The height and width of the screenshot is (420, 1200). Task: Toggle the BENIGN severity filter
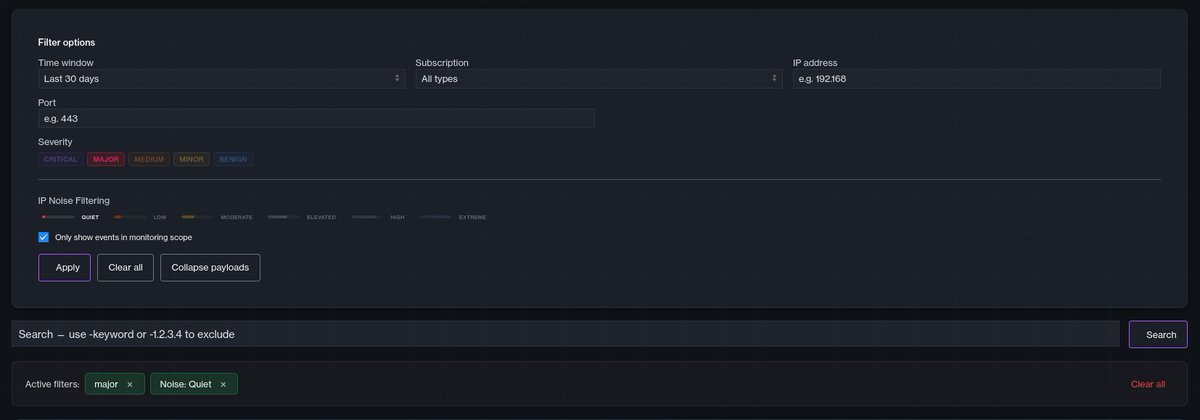[233, 159]
